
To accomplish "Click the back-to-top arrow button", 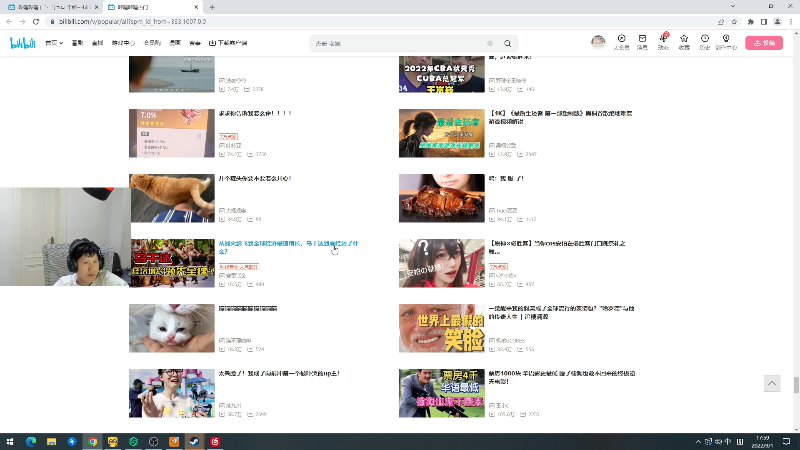I will click(x=772, y=383).
